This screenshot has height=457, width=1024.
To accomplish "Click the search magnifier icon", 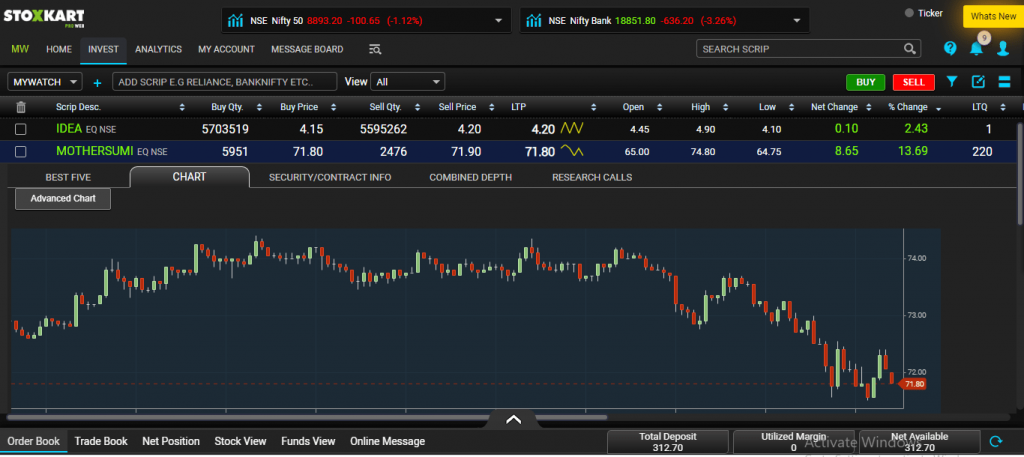I will (910, 49).
